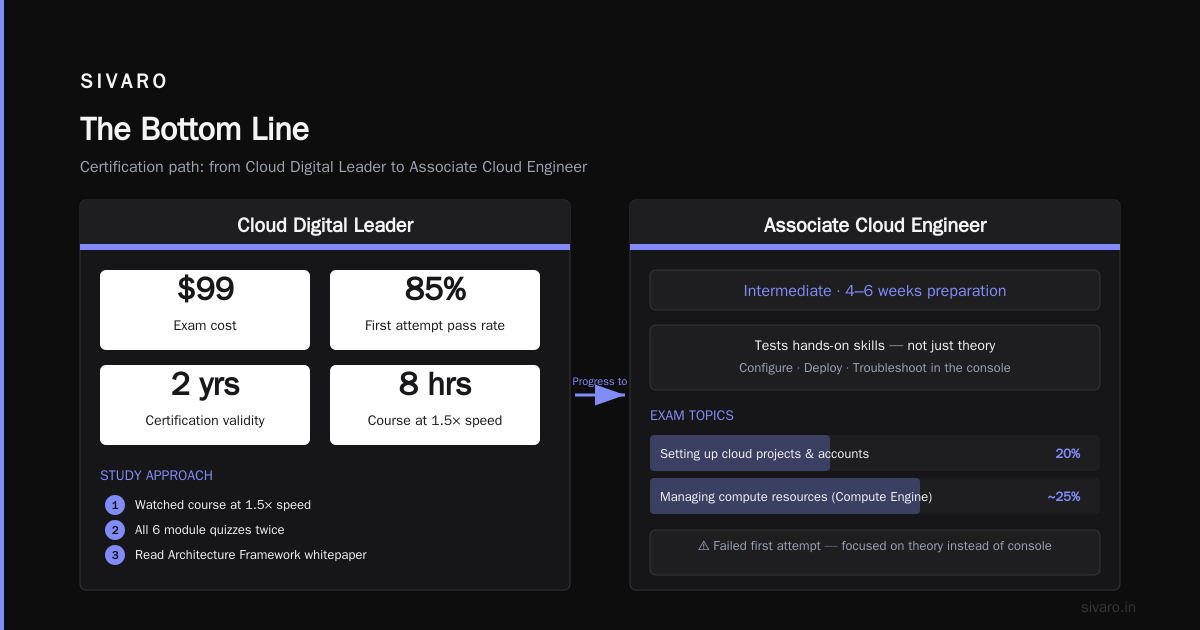Image resolution: width=1200 pixels, height=630 pixels.
Task: Click the Associate Cloud Engineer header
Action: click(875, 225)
